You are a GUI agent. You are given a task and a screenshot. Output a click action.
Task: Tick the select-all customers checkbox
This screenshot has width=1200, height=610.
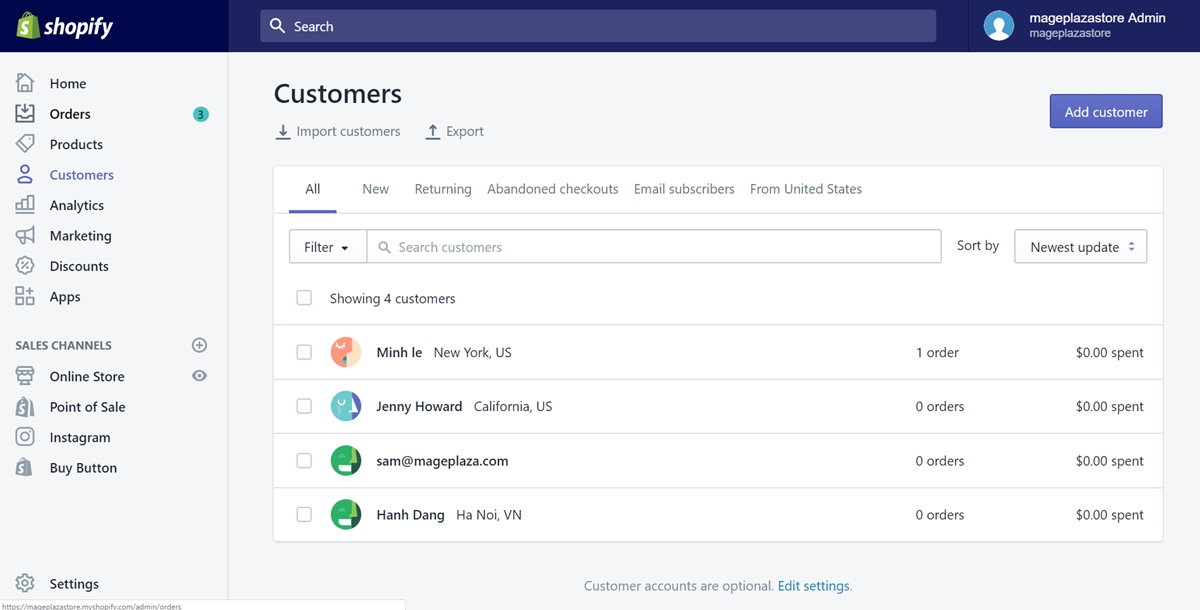coord(304,298)
